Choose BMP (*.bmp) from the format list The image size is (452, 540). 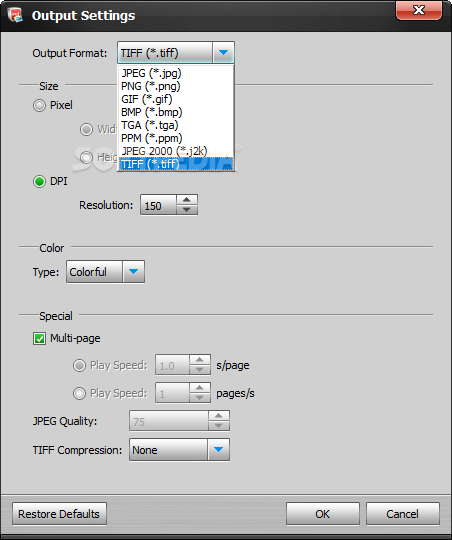(x=176, y=112)
